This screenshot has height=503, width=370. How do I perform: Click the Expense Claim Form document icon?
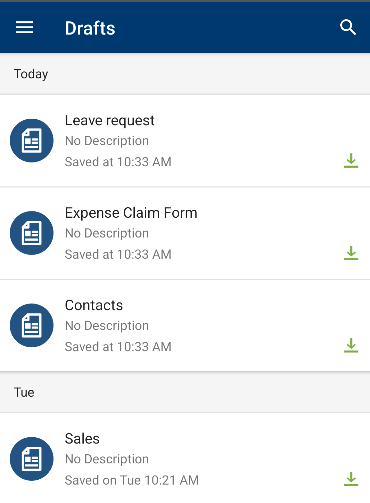[32, 233]
